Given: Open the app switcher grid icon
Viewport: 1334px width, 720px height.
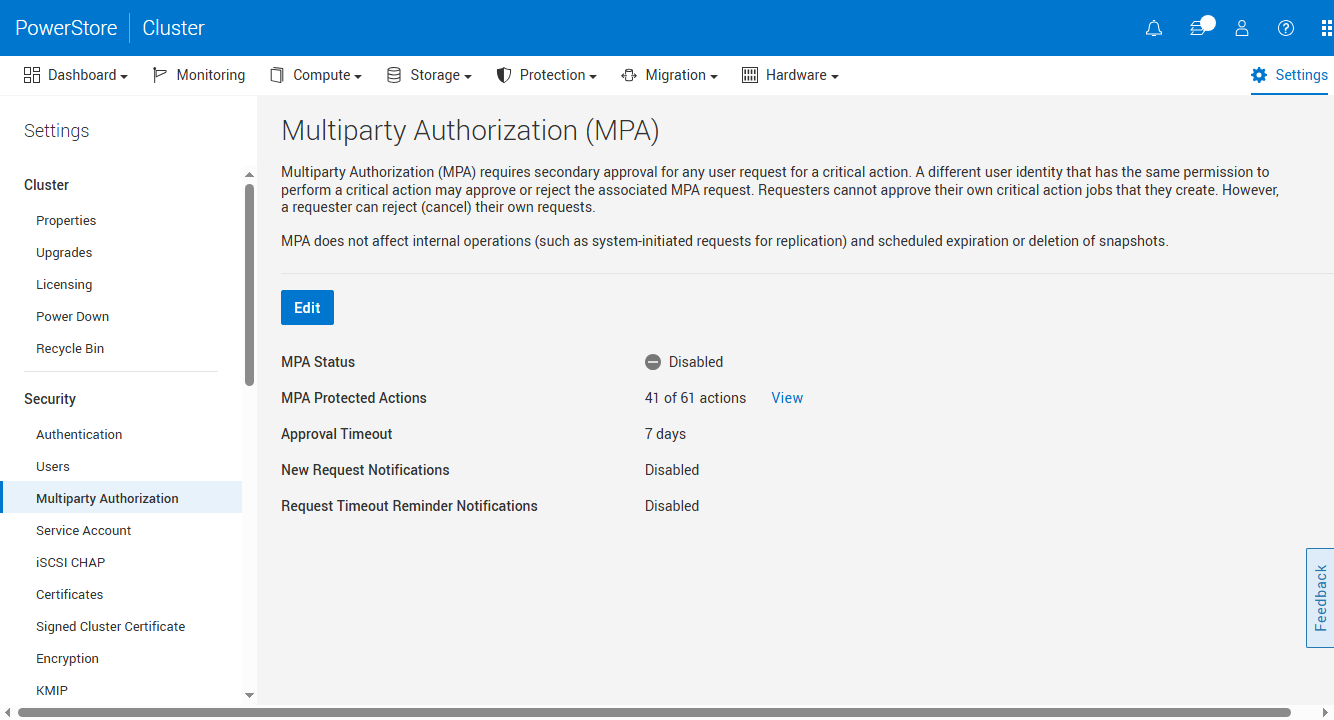Looking at the screenshot, I should point(1327,28).
